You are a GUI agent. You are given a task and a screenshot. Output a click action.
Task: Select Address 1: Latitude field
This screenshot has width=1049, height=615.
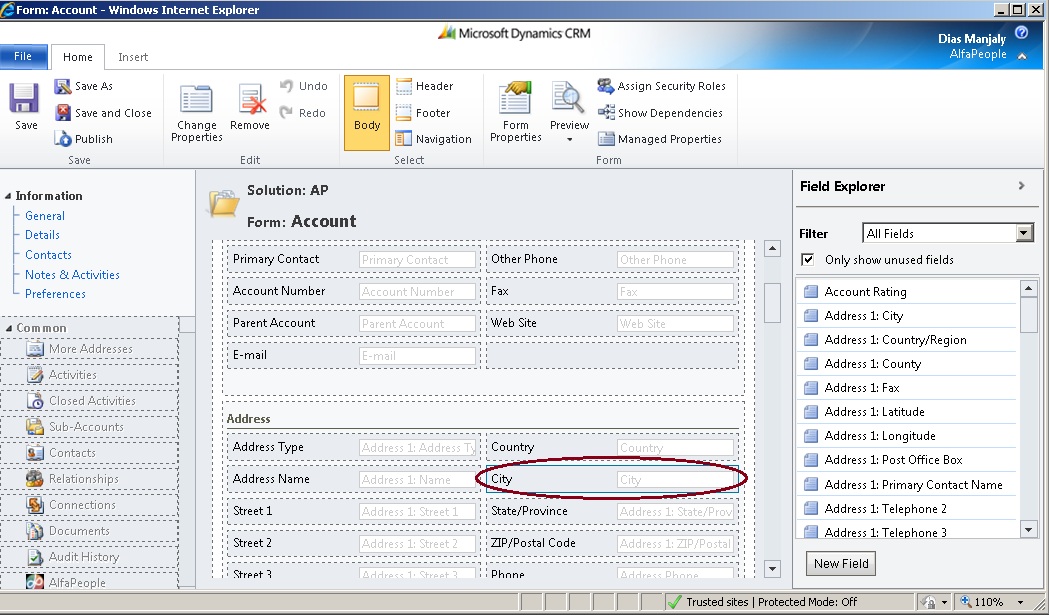(x=908, y=412)
